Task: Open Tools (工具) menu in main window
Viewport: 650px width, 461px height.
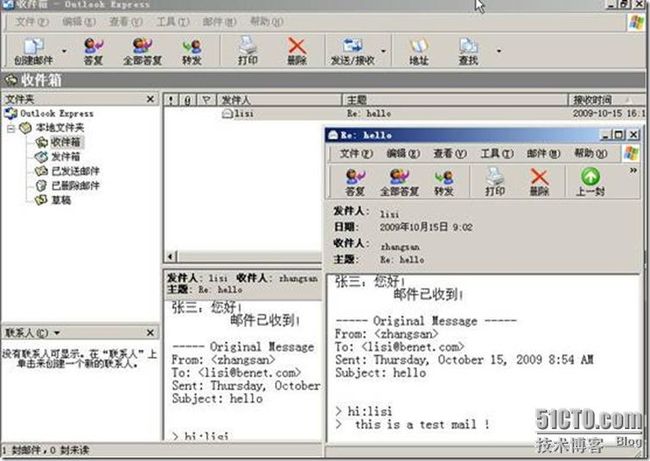Action: tap(172, 22)
